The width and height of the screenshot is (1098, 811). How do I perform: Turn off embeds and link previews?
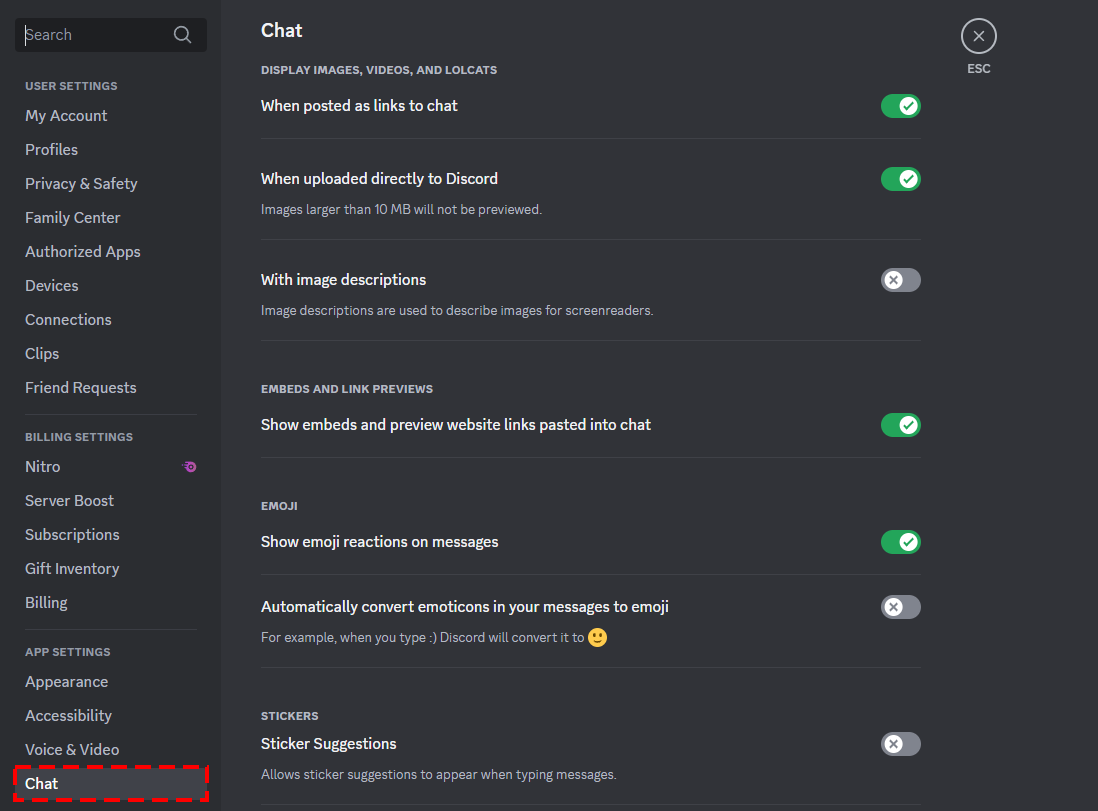point(901,425)
